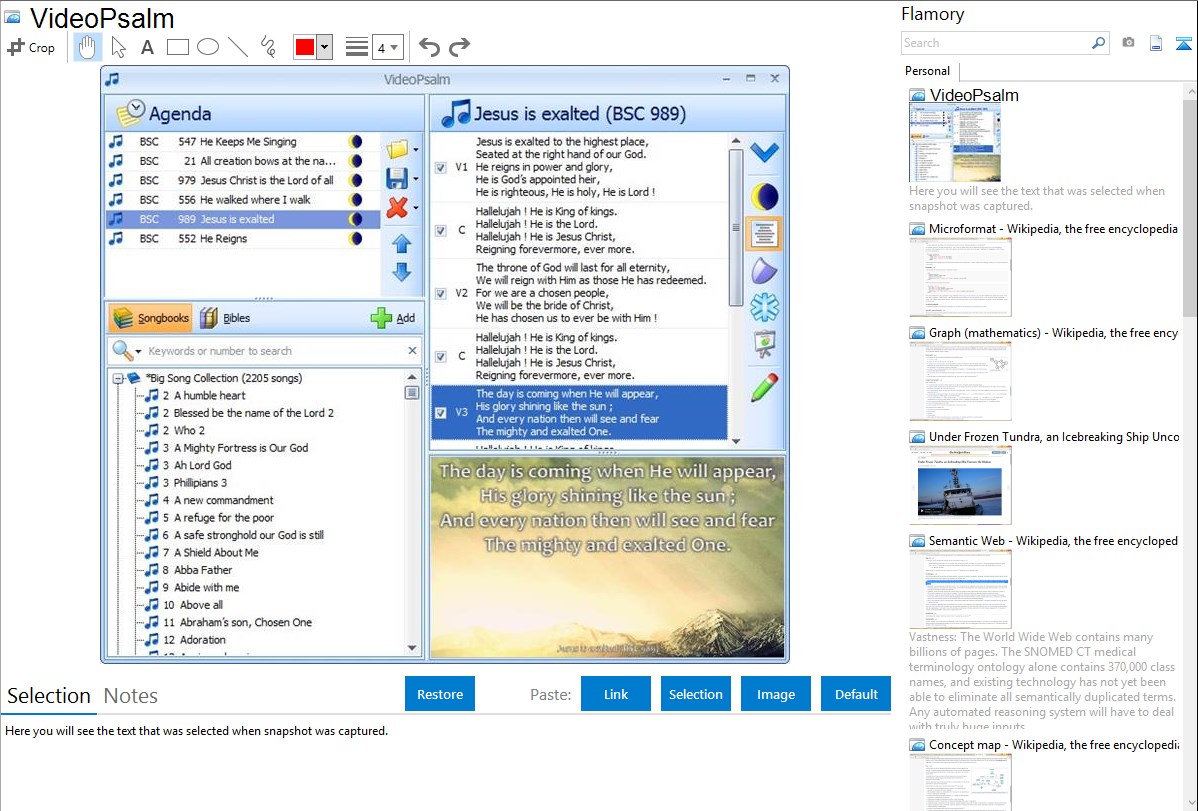Click the line thickness icon
This screenshot has height=811, width=1198.
click(357, 47)
